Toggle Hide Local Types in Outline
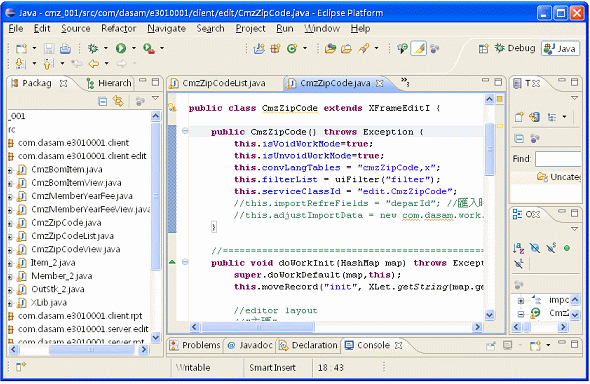 tap(519, 263)
